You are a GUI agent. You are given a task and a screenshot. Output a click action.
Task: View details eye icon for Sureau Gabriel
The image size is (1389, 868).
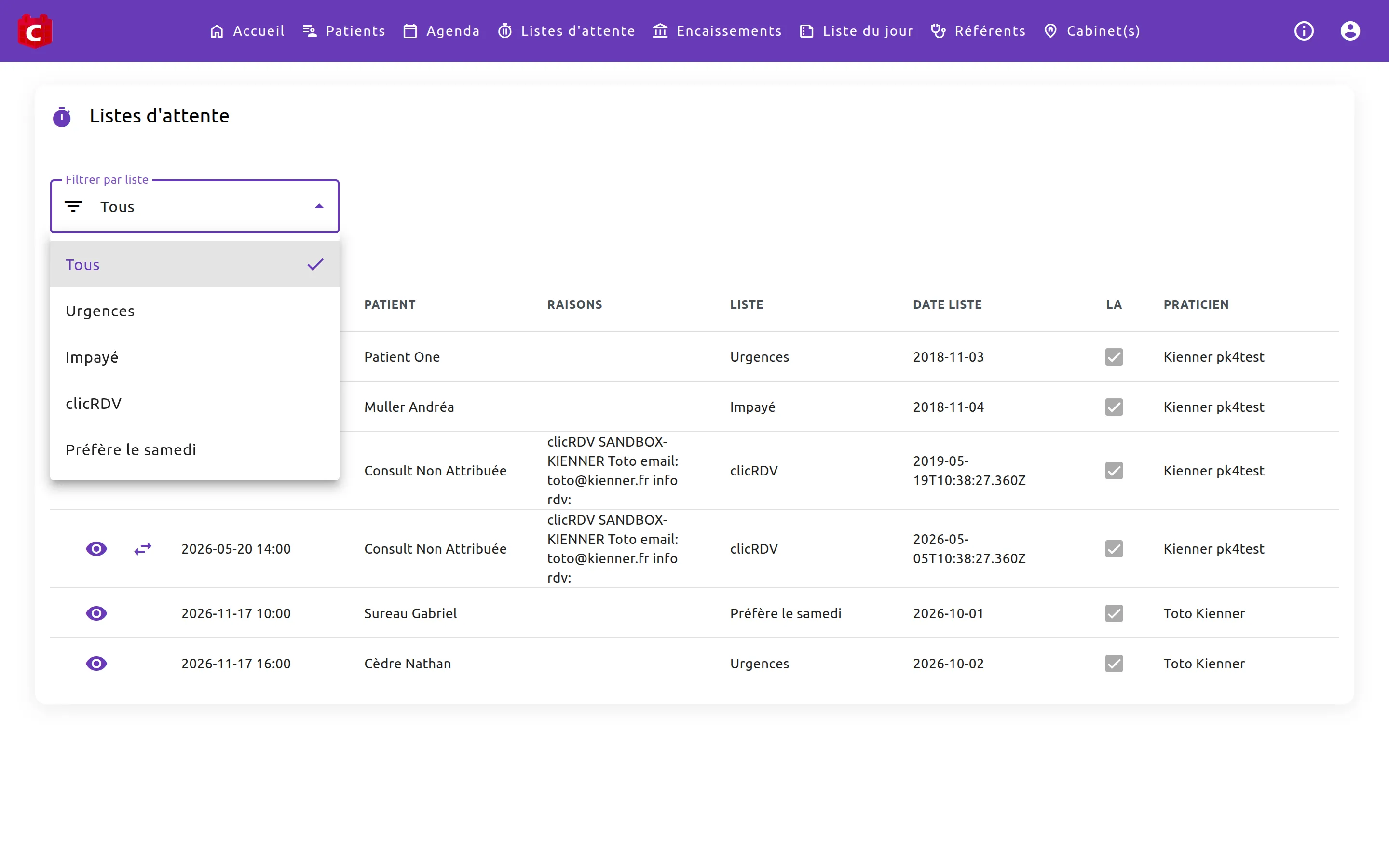click(96, 613)
